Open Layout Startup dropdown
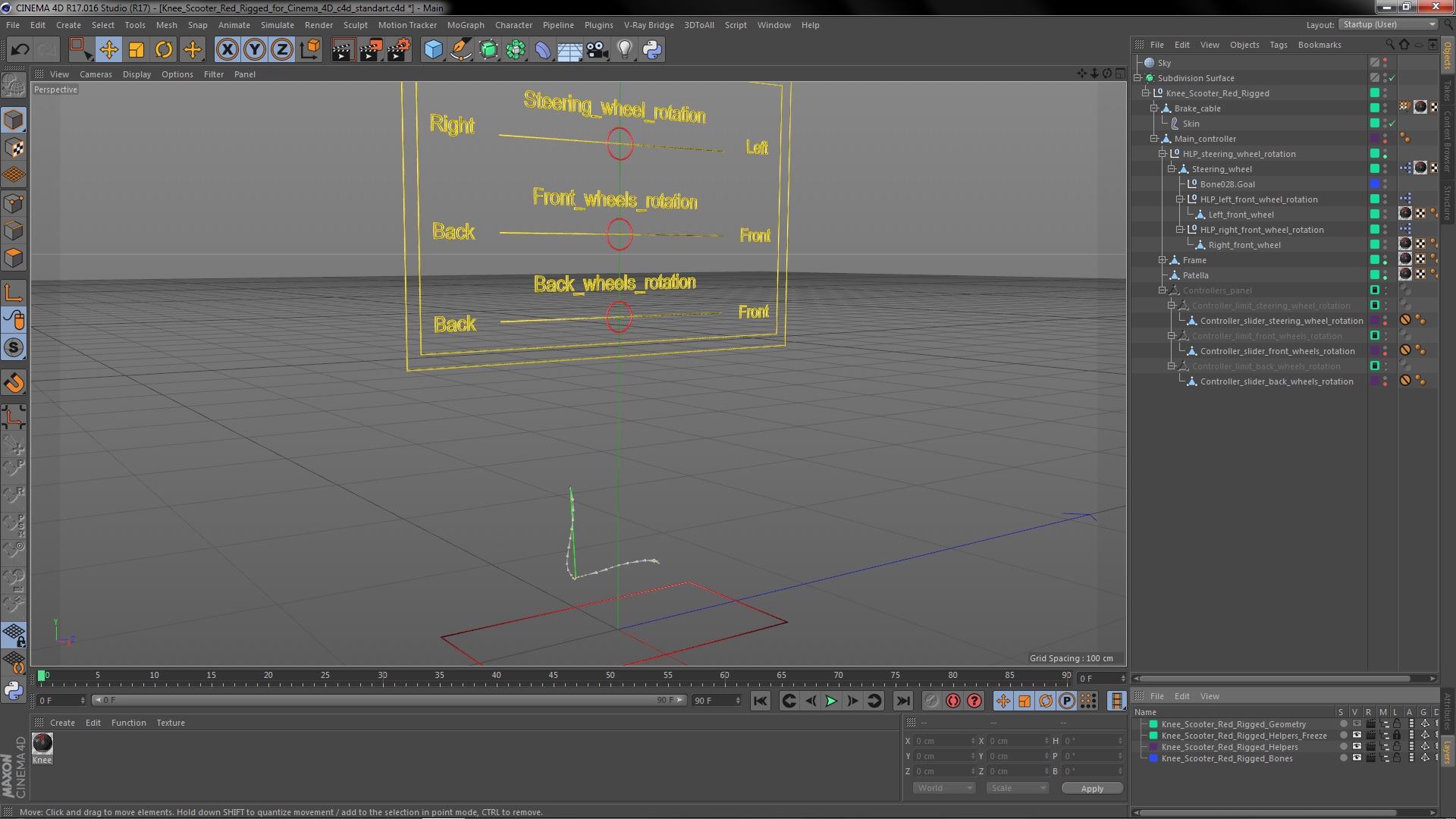The image size is (1456, 819). pyautogui.click(x=1388, y=24)
